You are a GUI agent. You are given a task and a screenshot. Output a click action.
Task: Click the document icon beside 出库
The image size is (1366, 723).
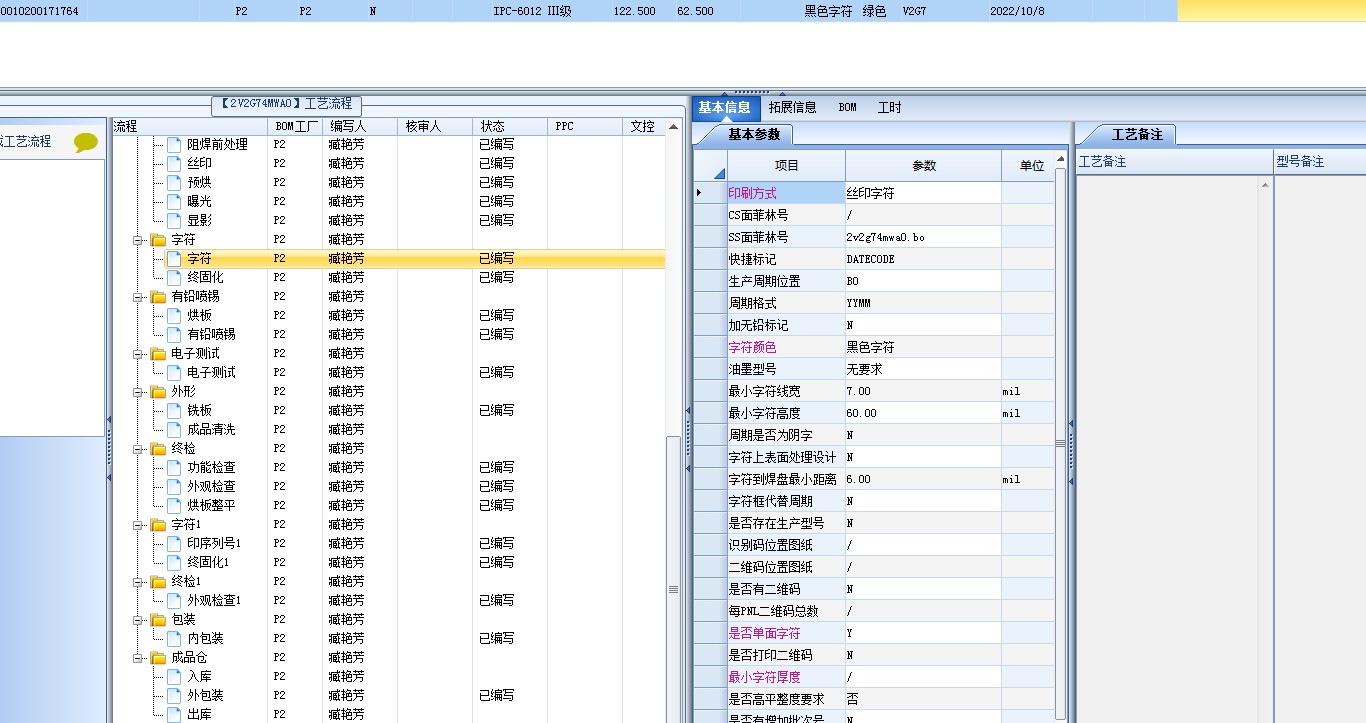point(175,714)
